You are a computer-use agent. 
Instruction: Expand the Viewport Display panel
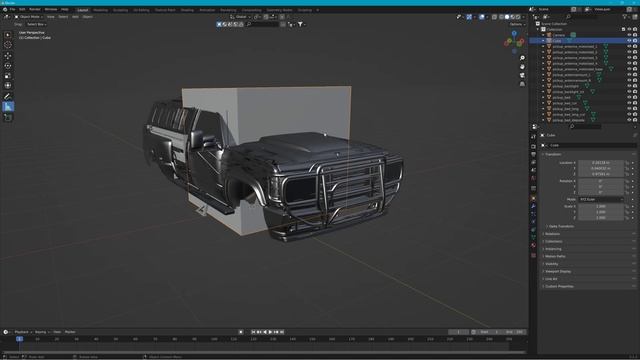click(x=558, y=271)
